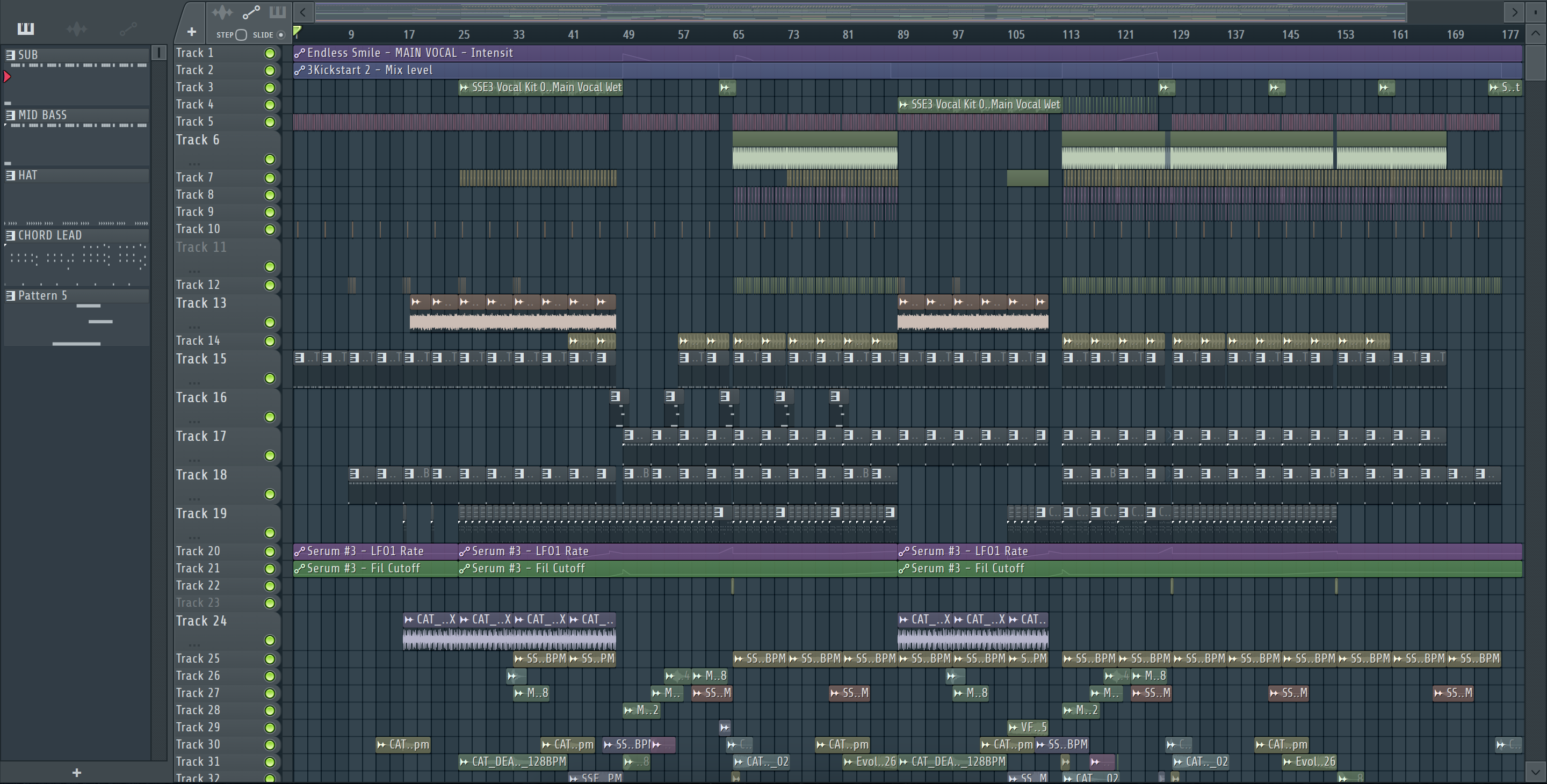Click the piano icon beside Pattern 5
This screenshot has width=1547, height=784.
coord(10,295)
